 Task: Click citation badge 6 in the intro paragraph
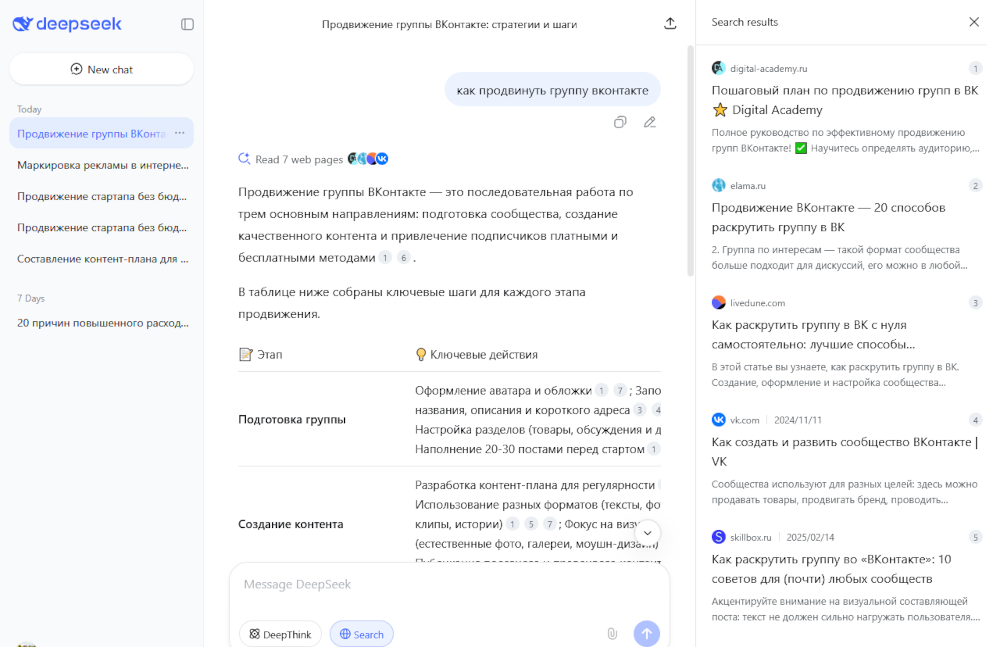(403, 258)
